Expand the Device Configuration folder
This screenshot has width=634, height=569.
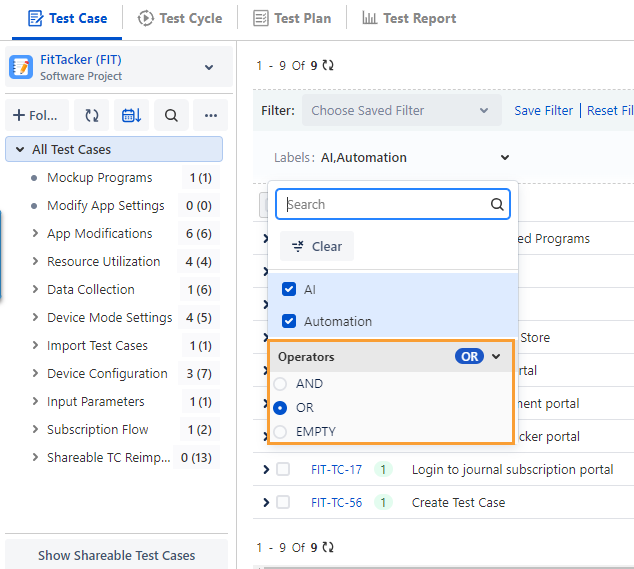pyautogui.click(x=35, y=373)
